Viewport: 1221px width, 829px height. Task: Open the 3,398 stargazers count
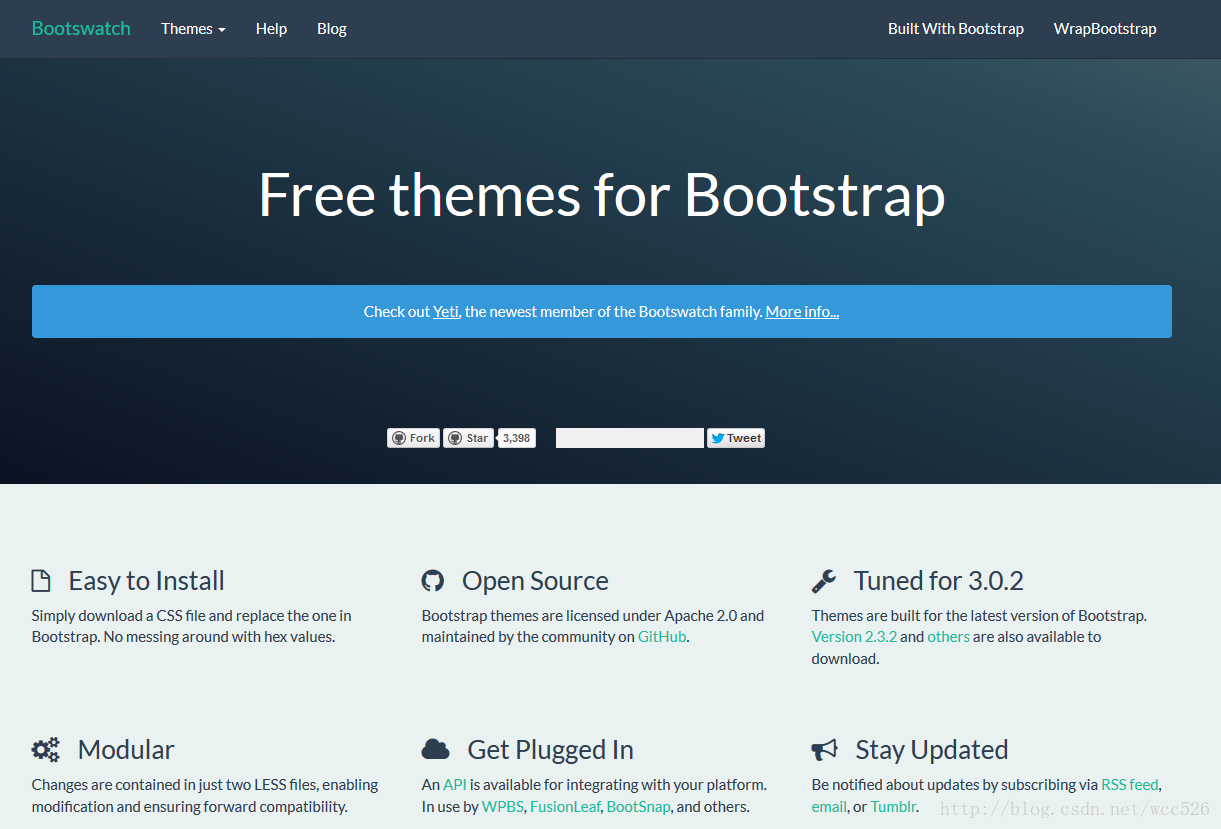[516, 438]
